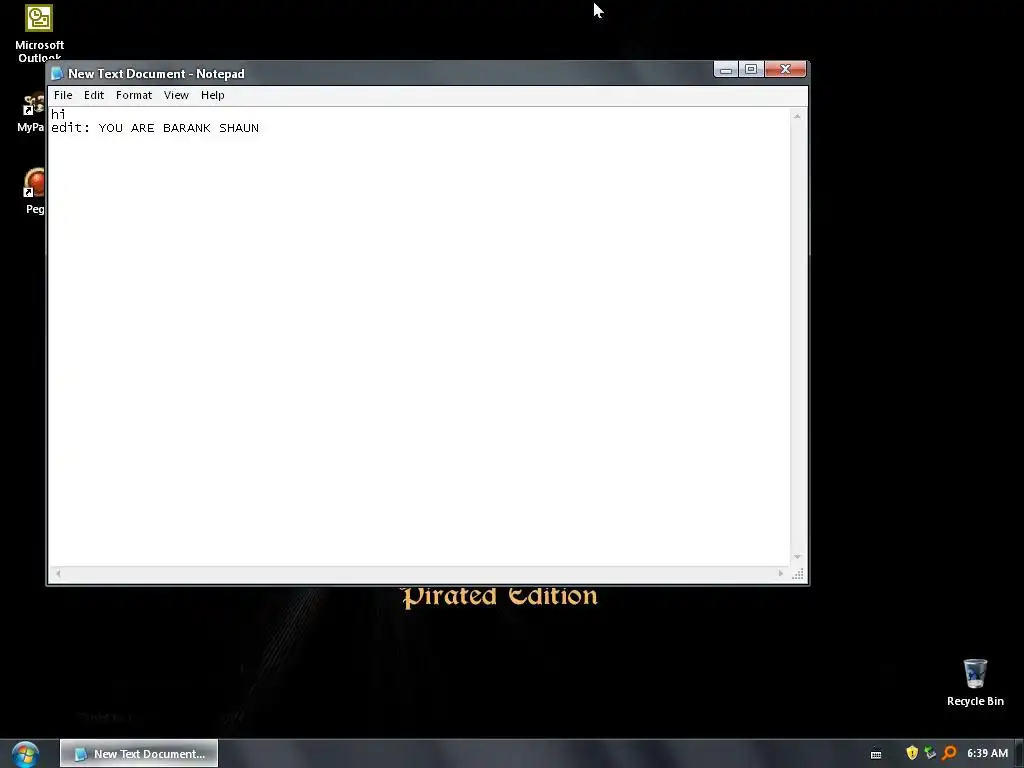
Task: Click the vertical scrollbar down arrow
Action: tap(797, 557)
